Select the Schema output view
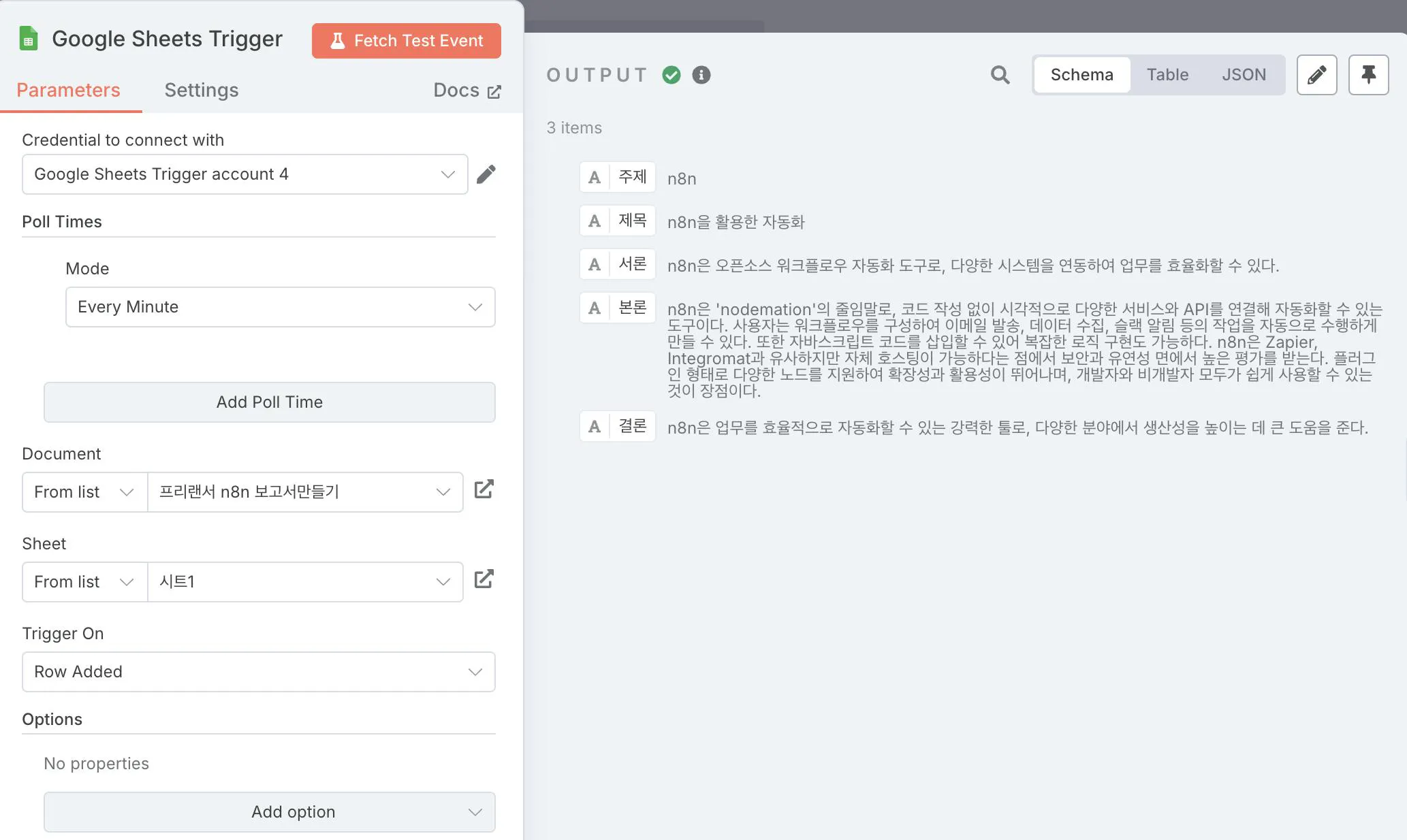Image resolution: width=1407 pixels, height=840 pixels. (x=1081, y=75)
